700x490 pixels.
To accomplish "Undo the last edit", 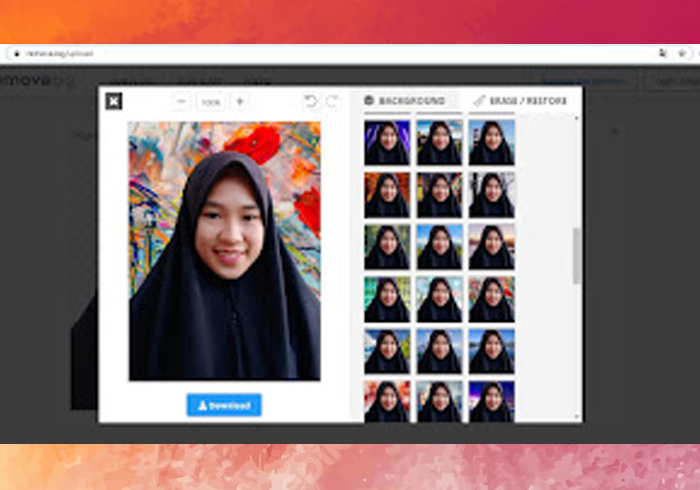I will point(310,101).
